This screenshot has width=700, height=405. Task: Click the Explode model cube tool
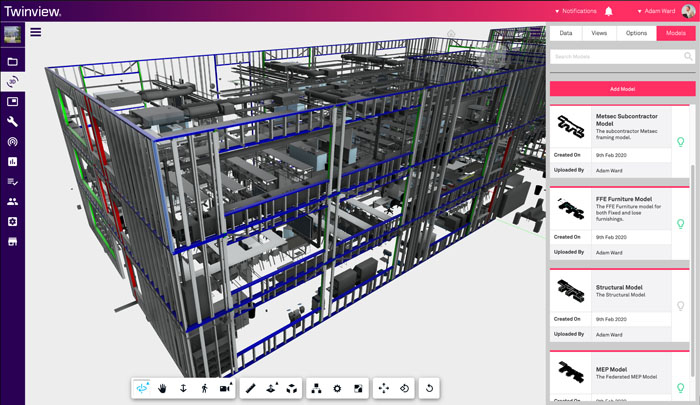pos(291,388)
